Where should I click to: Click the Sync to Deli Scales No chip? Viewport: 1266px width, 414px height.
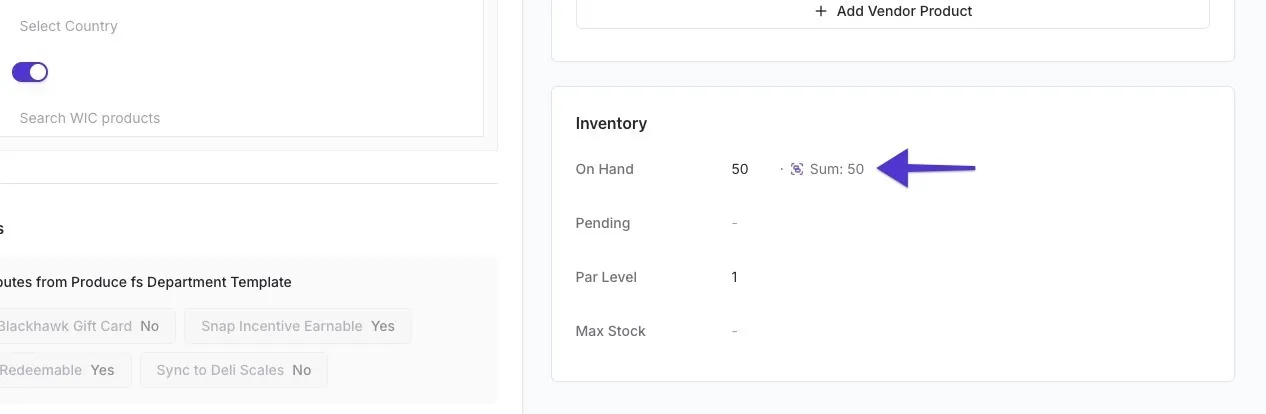click(x=234, y=370)
